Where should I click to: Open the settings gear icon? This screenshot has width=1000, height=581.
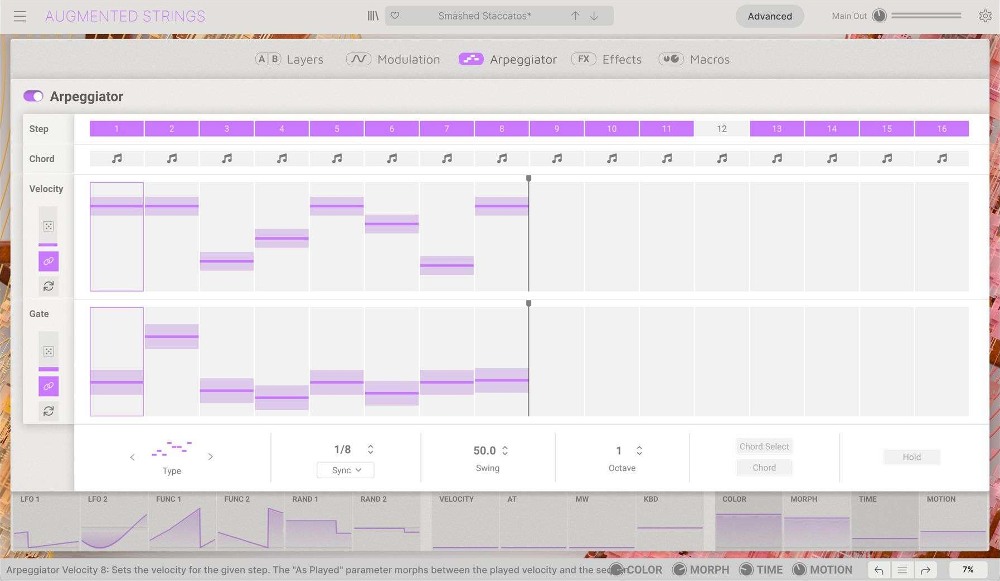click(985, 16)
